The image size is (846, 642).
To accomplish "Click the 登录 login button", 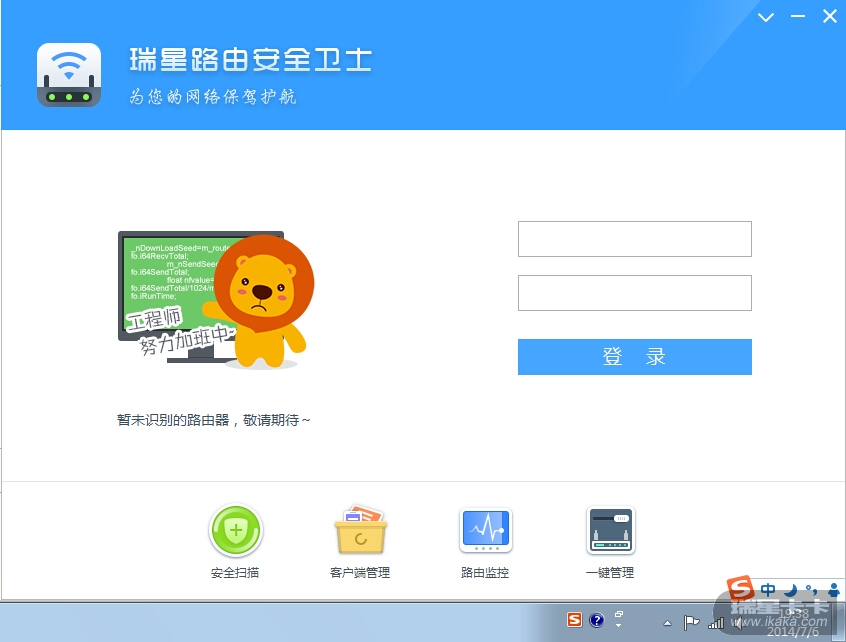I will click(x=634, y=357).
